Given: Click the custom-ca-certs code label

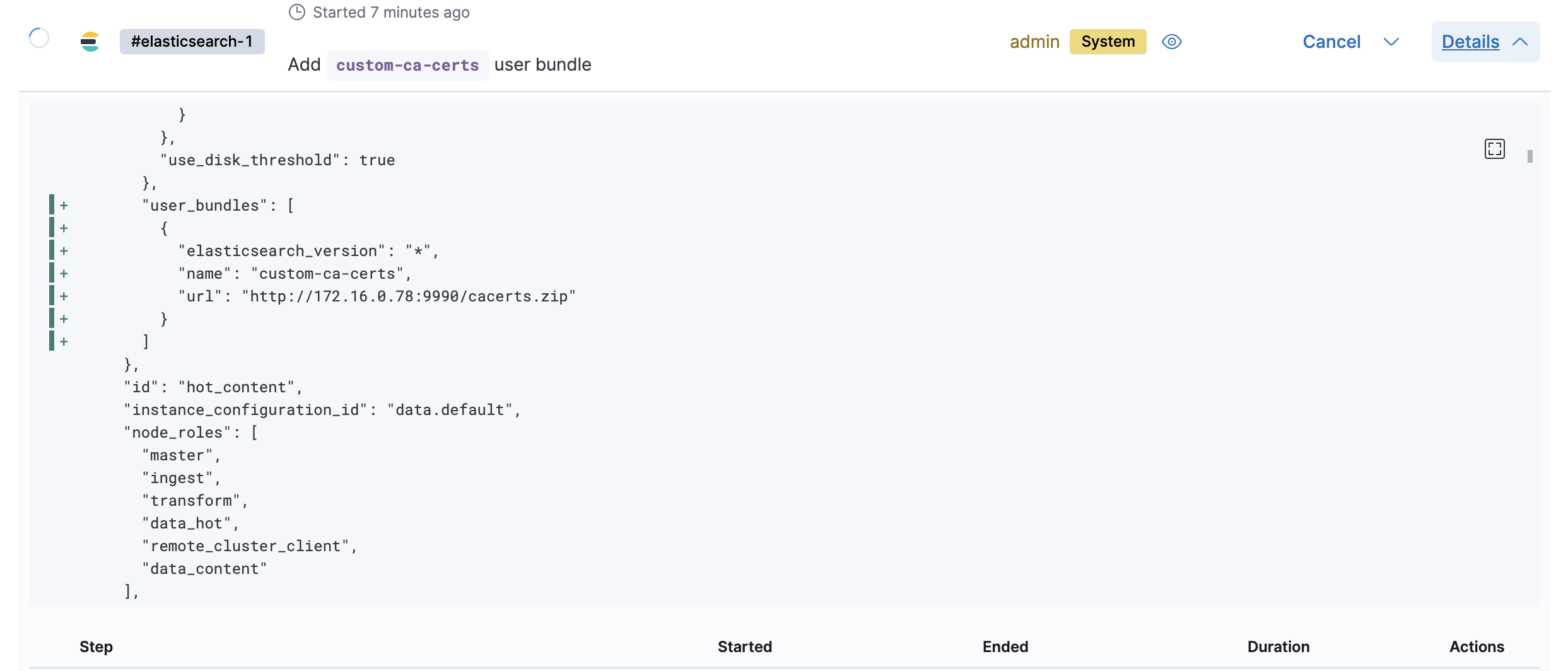Looking at the screenshot, I should click(407, 65).
